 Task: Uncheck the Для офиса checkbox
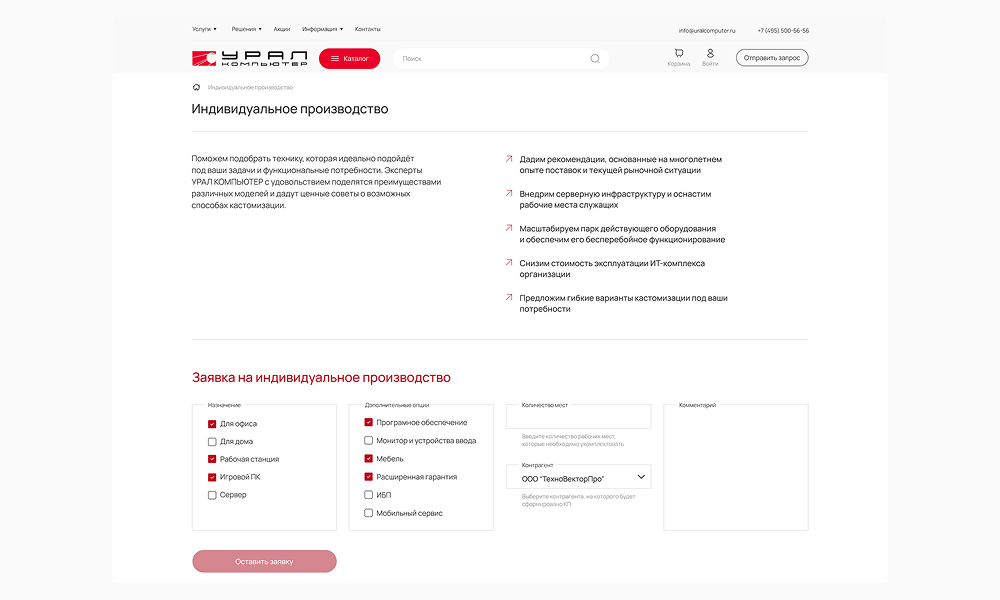[212, 424]
